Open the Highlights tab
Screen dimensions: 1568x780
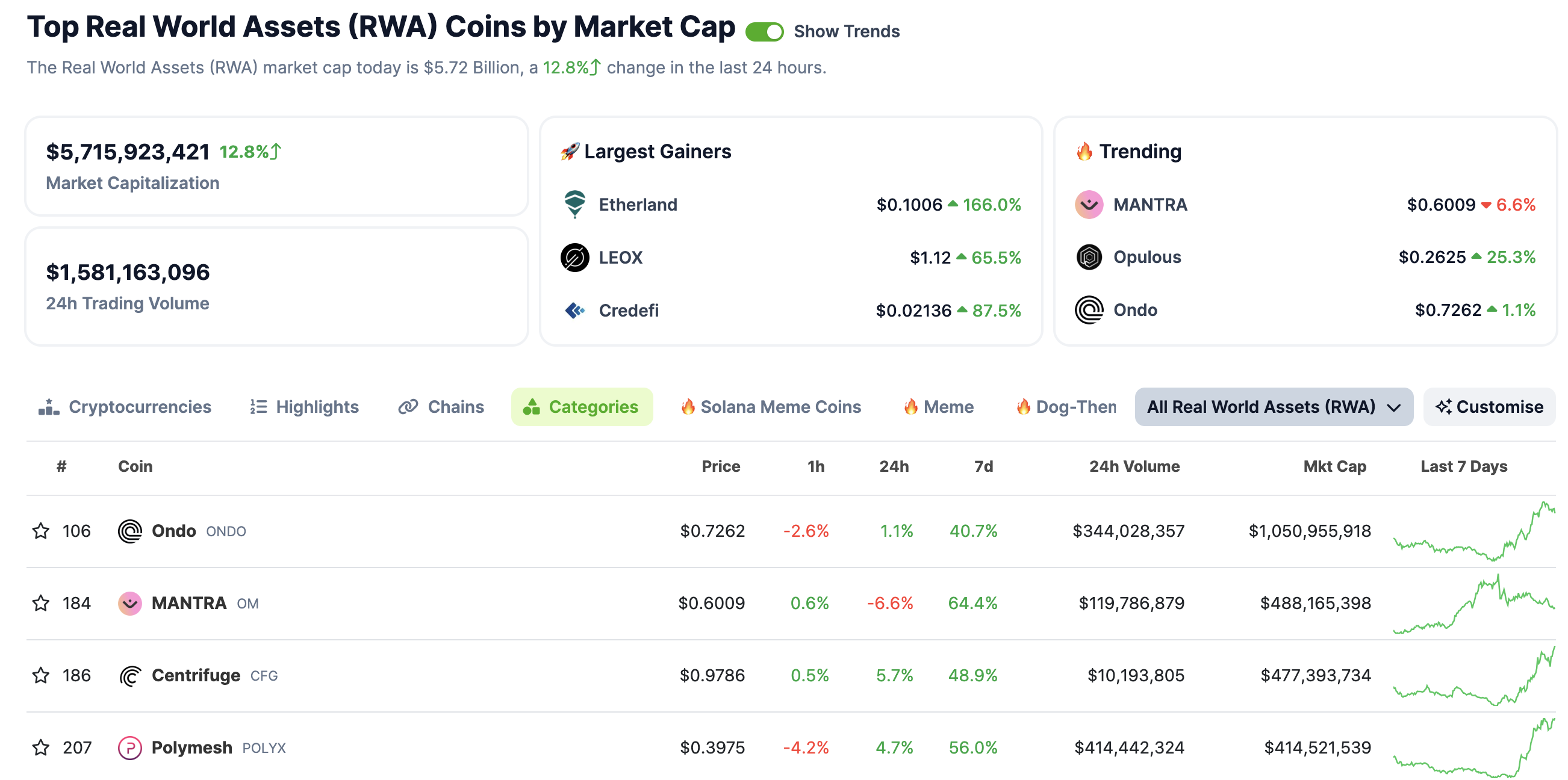pyautogui.click(x=304, y=407)
